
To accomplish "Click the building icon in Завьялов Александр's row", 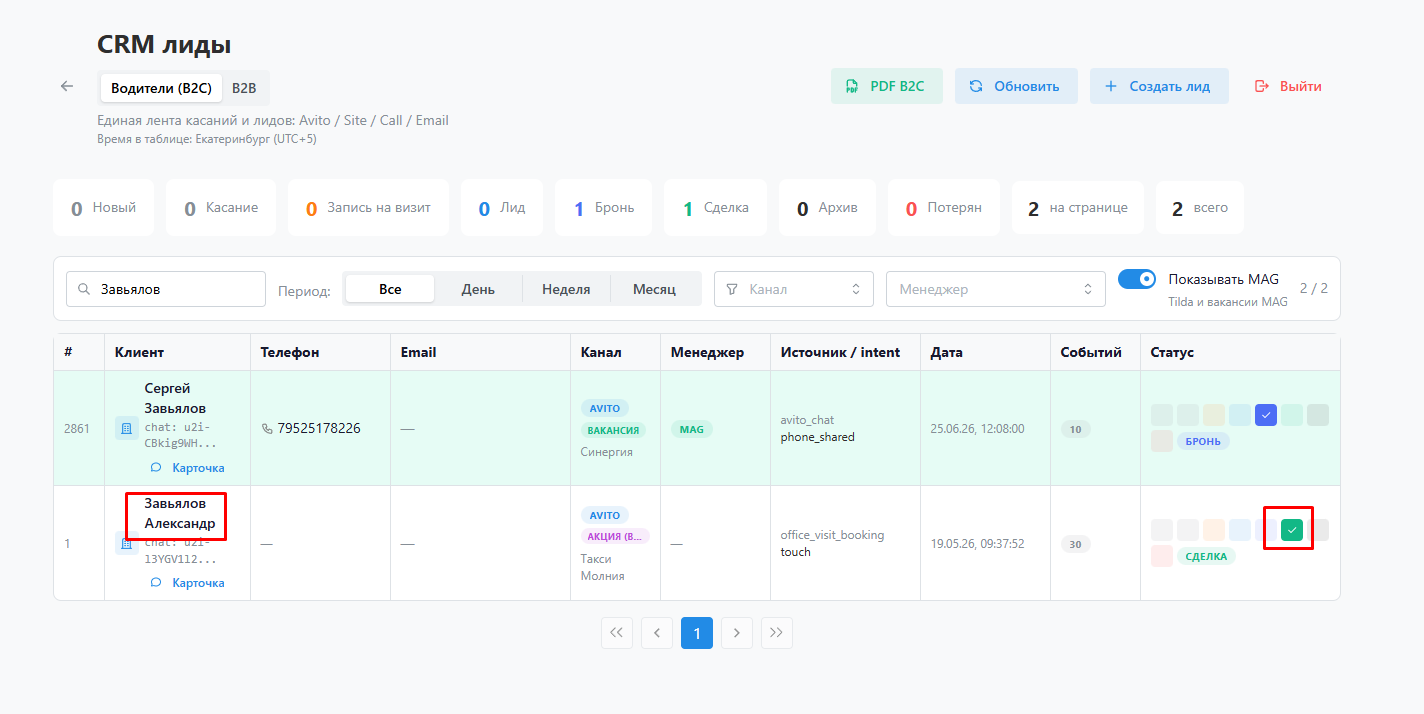I will 127,544.
